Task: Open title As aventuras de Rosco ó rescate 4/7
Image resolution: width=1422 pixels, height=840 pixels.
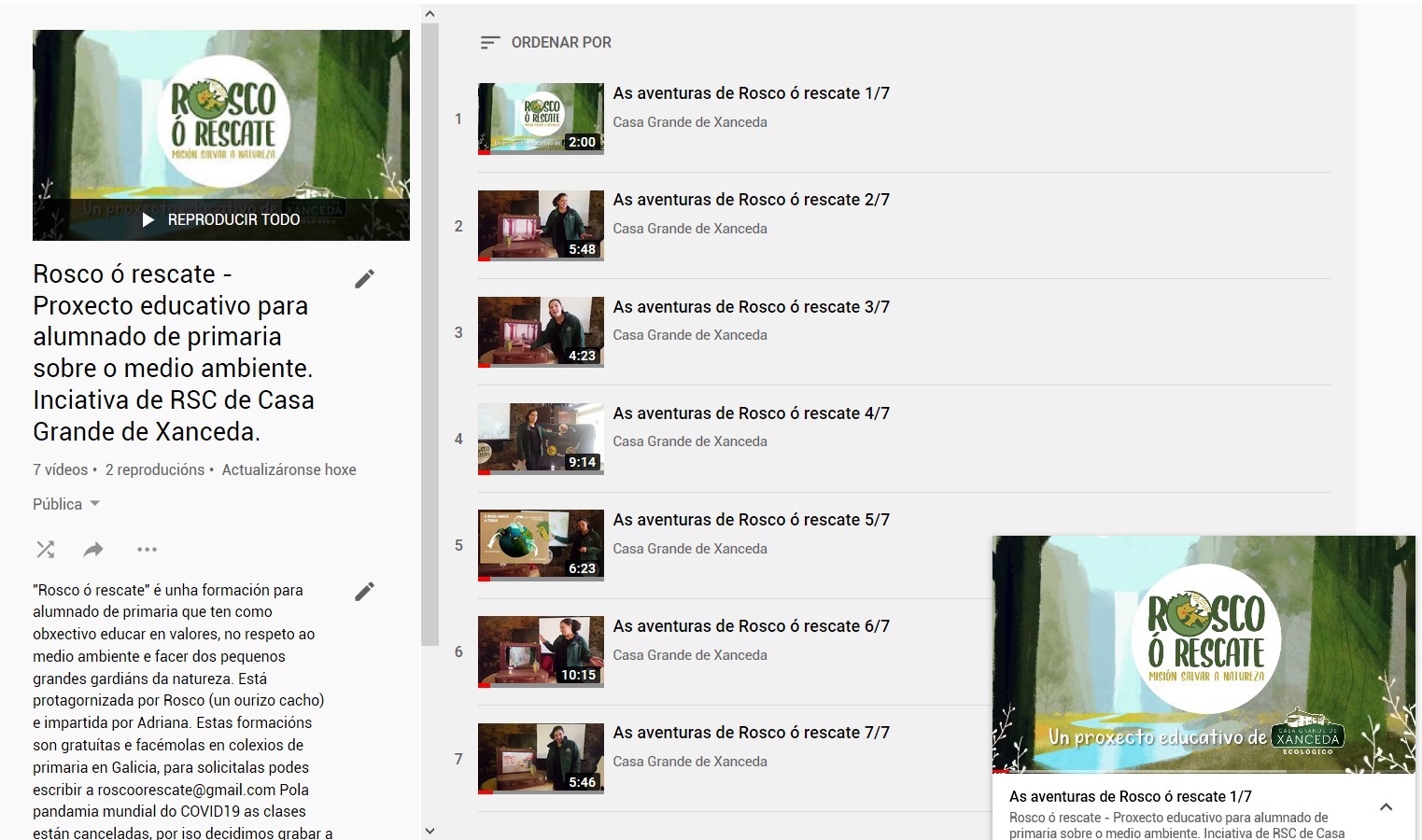Action: point(751,413)
